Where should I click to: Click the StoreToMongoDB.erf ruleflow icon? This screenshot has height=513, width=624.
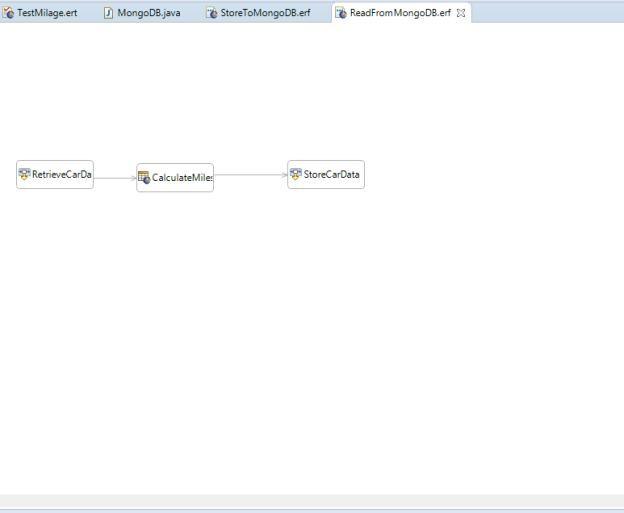point(212,13)
